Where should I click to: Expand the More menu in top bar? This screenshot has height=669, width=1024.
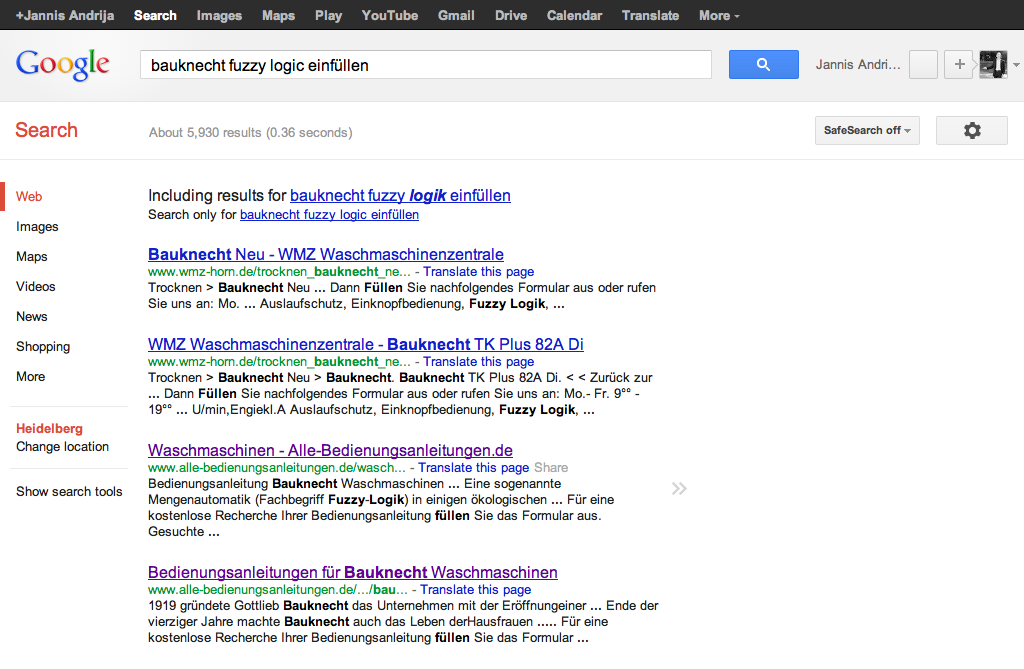pos(719,15)
